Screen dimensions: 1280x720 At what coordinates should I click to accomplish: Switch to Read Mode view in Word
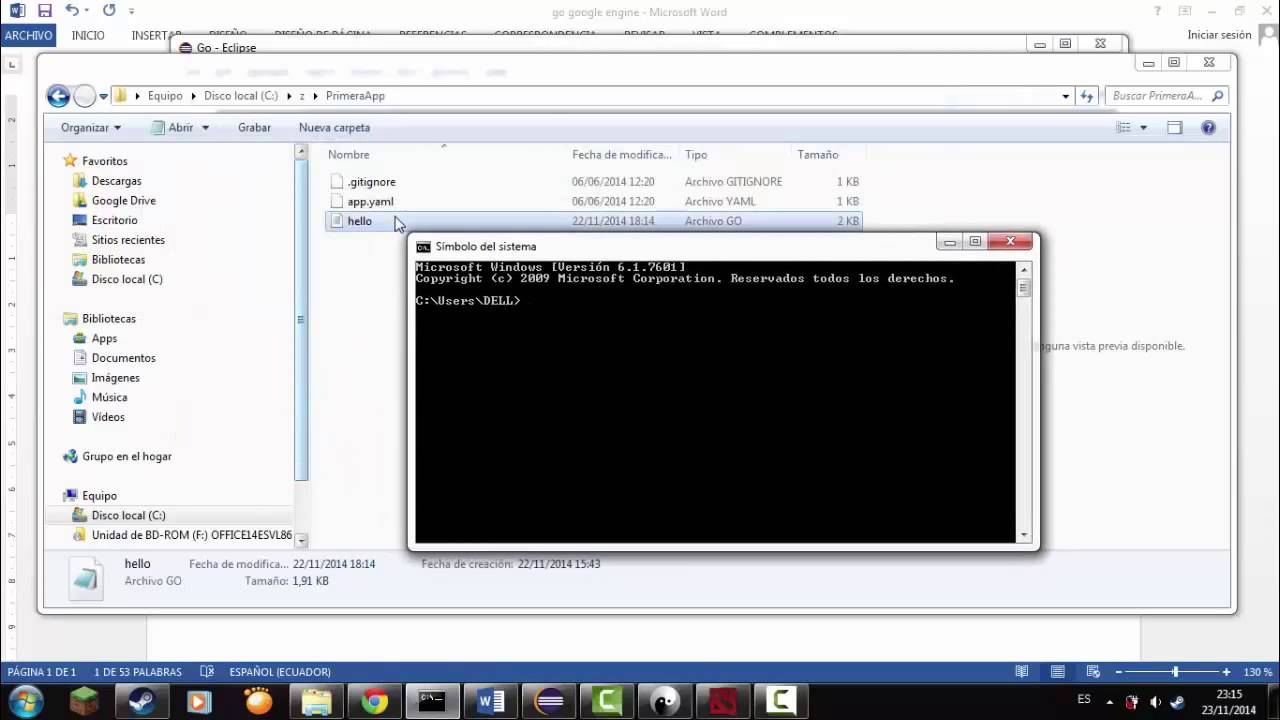[x=1021, y=672]
